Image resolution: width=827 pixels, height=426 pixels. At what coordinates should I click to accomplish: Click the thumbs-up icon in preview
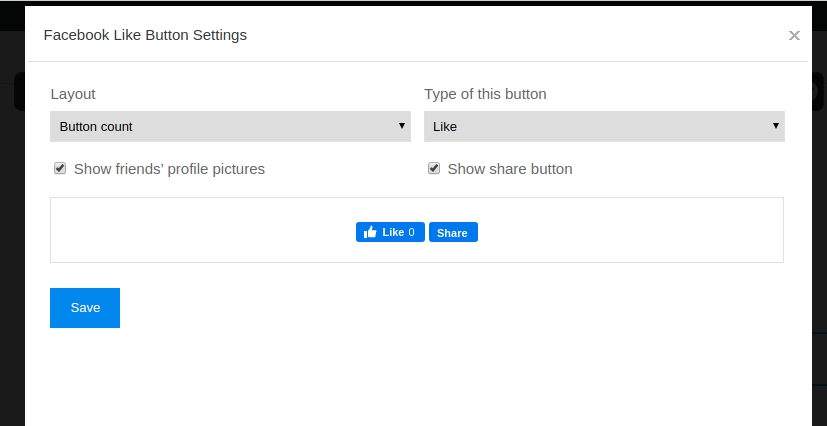370,232
